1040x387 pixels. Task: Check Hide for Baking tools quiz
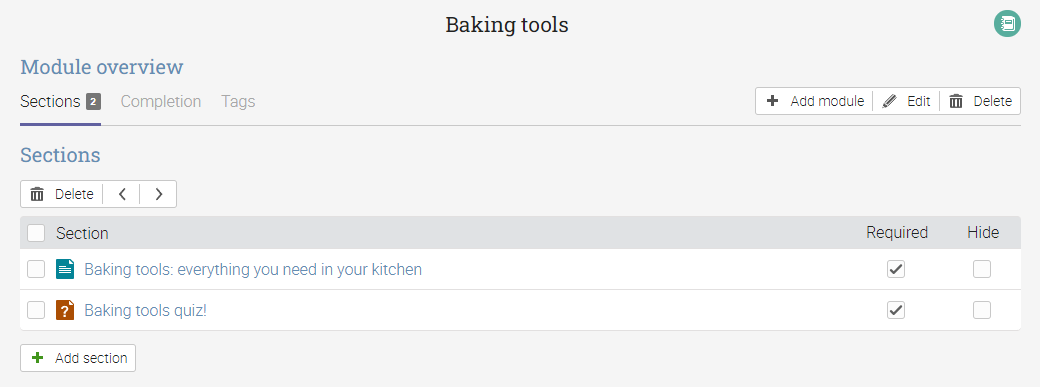coord(982,310)
